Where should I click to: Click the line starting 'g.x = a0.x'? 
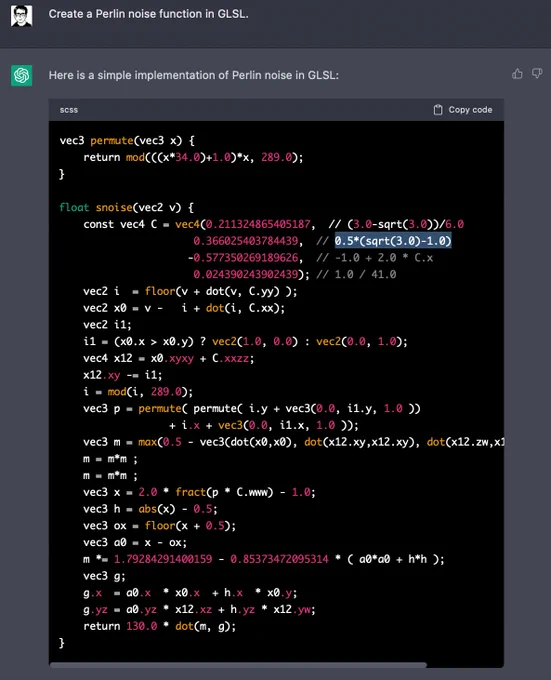click(x=190, y=593)
